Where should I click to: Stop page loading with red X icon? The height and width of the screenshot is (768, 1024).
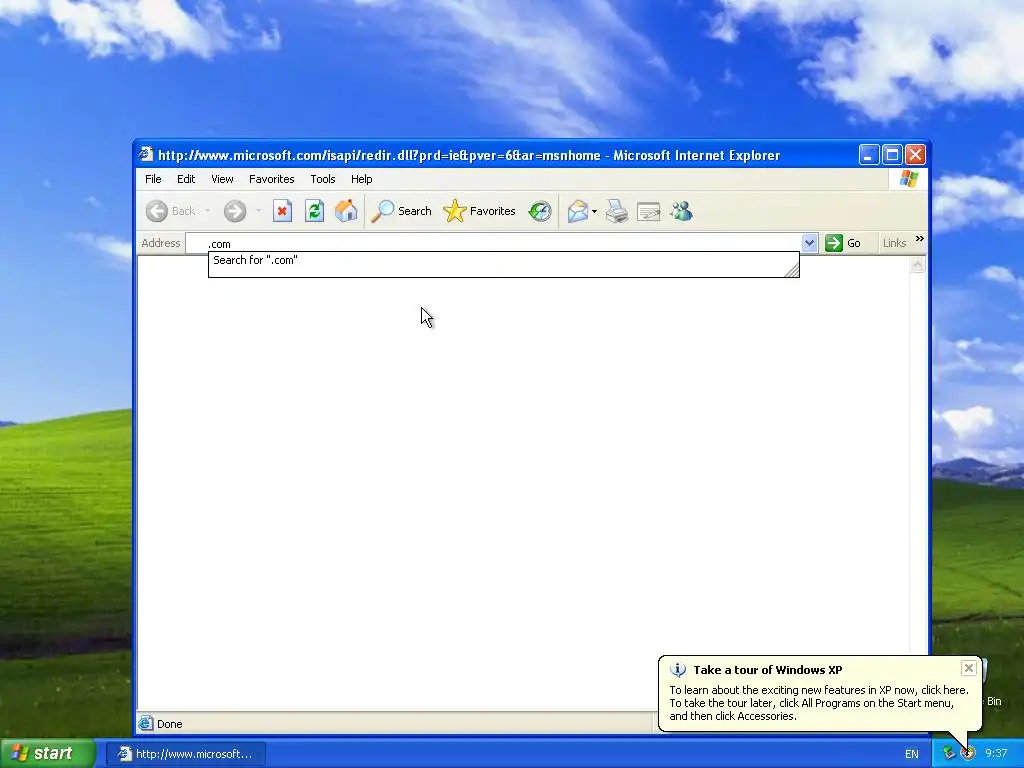pos(282,211)
